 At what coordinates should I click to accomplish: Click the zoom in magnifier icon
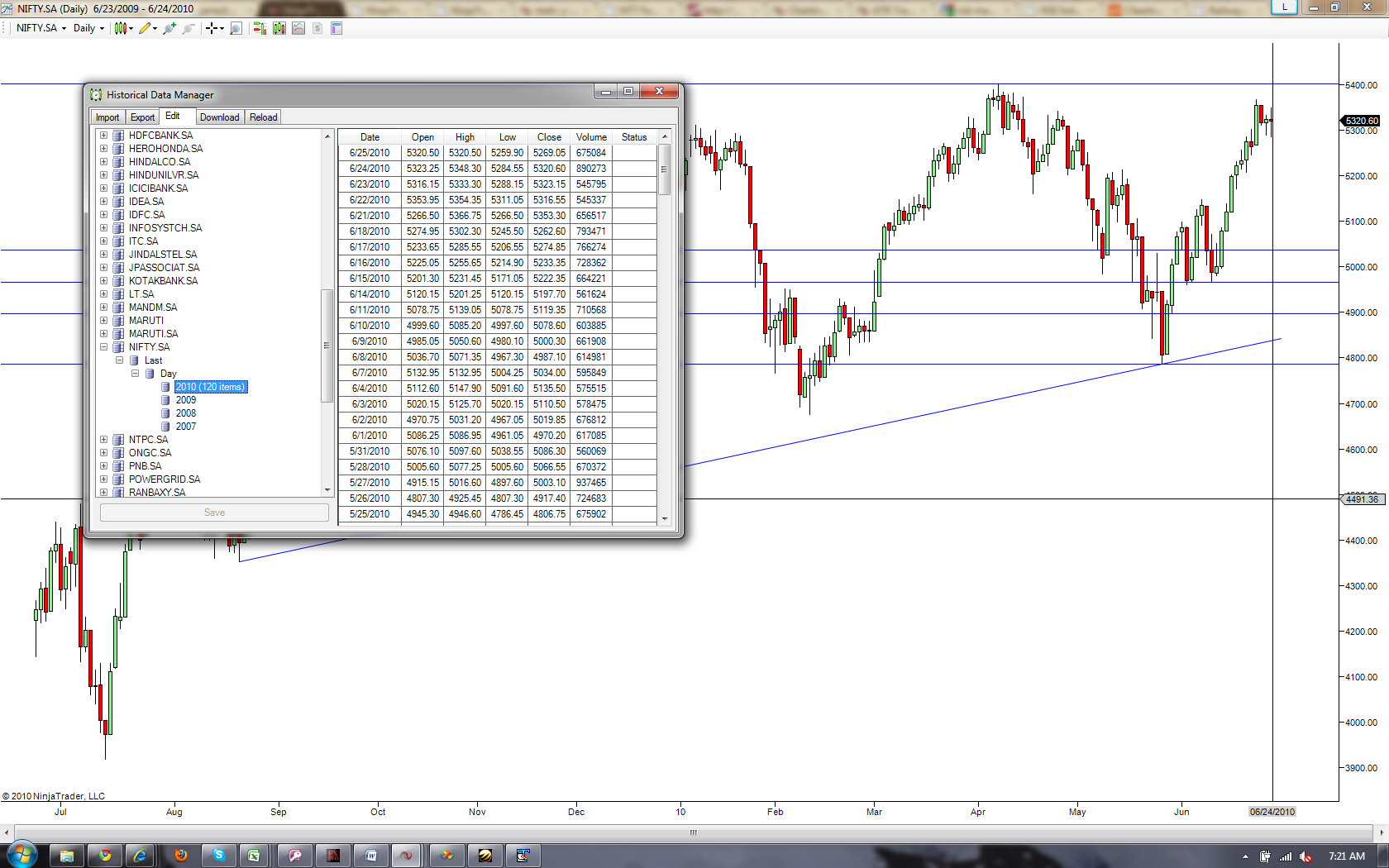click(169, 28)
